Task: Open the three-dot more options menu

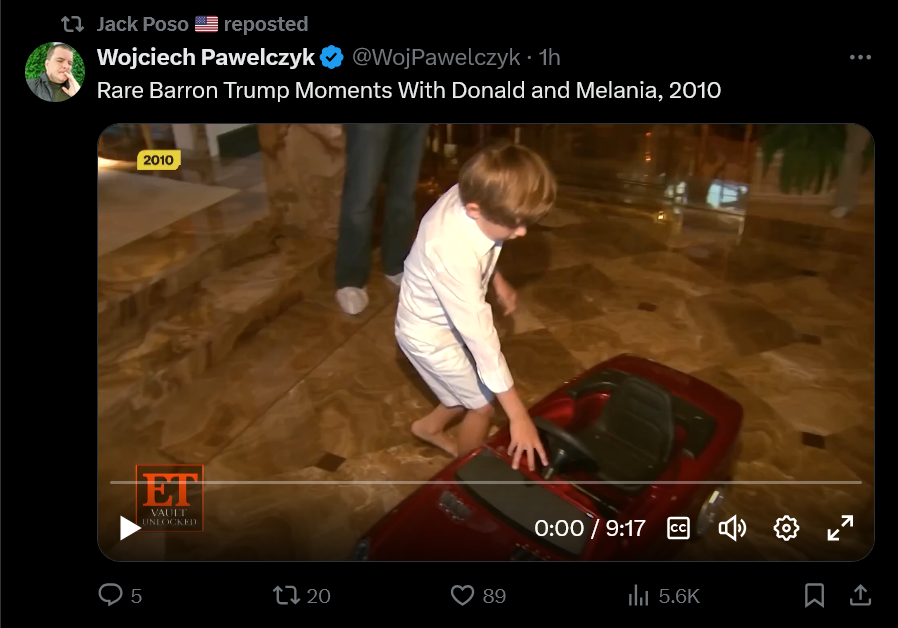Action: [x=860, y=57]
